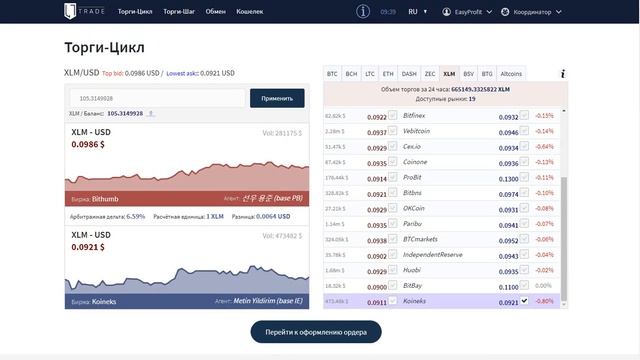The image size is (640, 360).
Task: Open the ZEC tab
Action: click(x=430, y=74)
